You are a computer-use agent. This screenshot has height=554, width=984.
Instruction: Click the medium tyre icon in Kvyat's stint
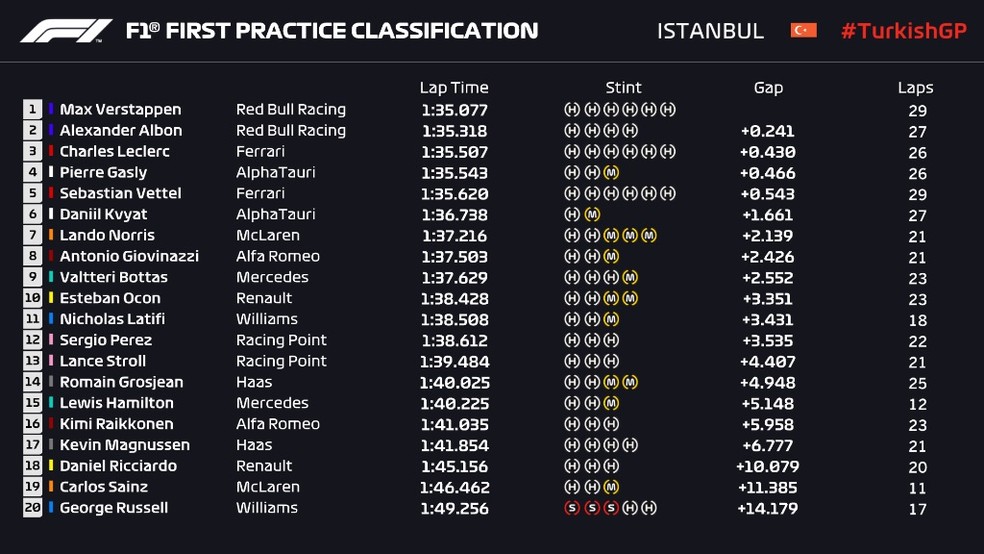[x=592, y=215]
